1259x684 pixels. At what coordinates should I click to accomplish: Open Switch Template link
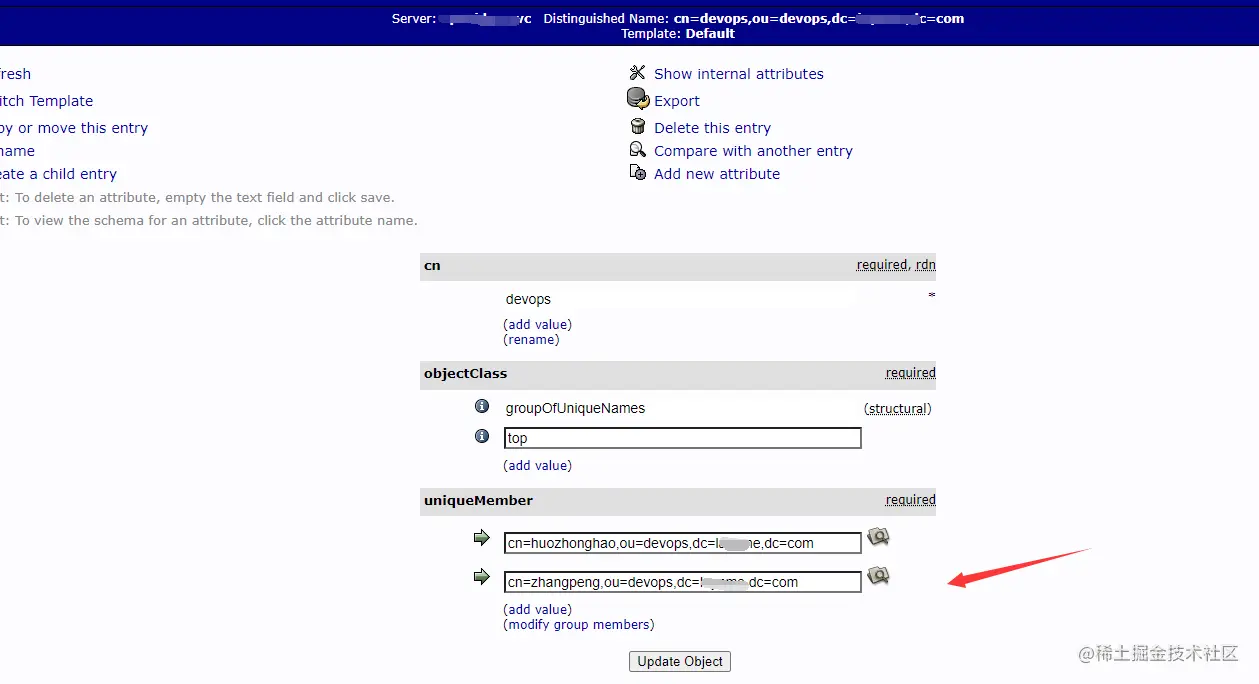[x=46, y=101]
